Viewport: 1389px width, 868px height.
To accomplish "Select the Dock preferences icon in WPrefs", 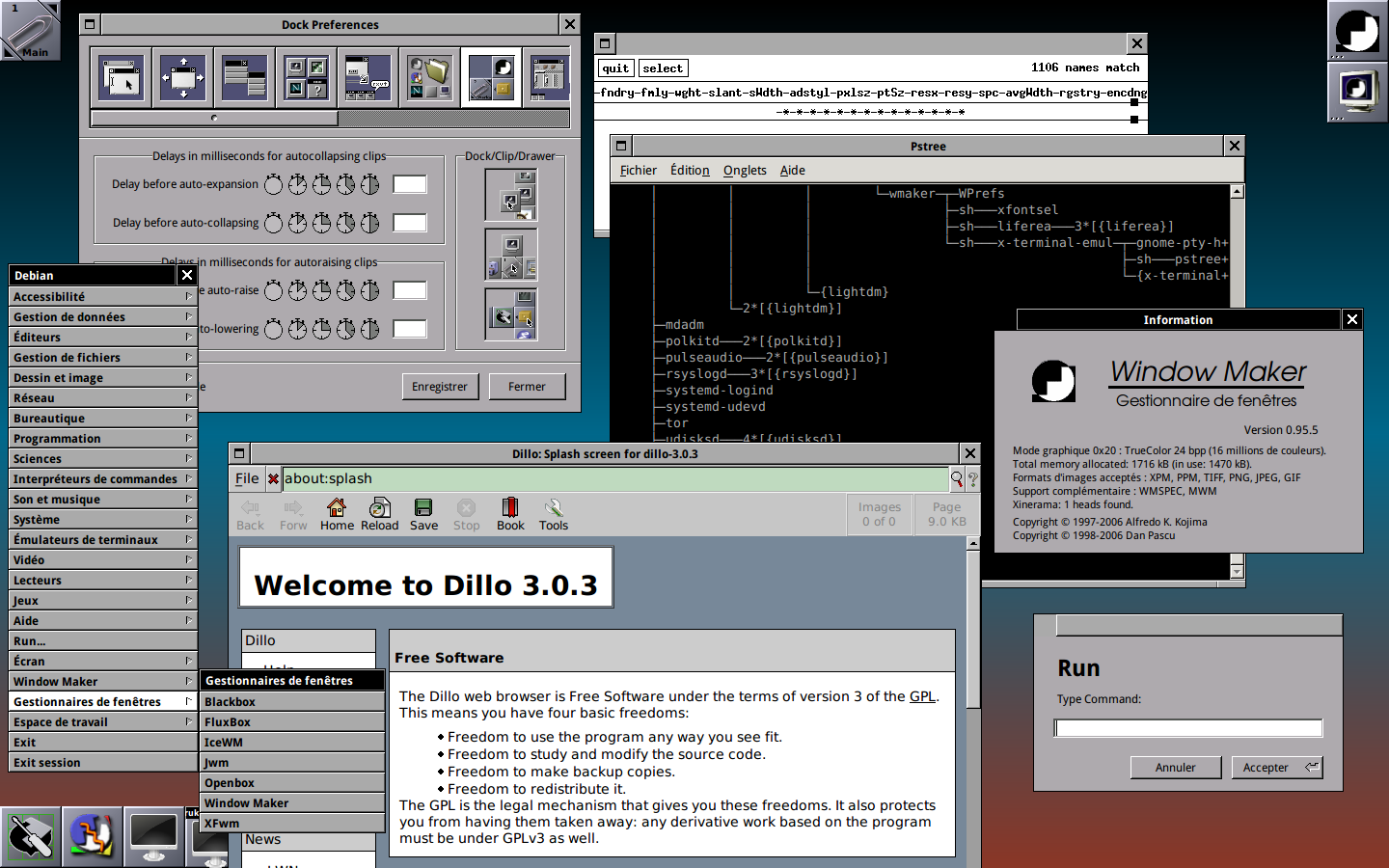I will click(x=492, y=77).
